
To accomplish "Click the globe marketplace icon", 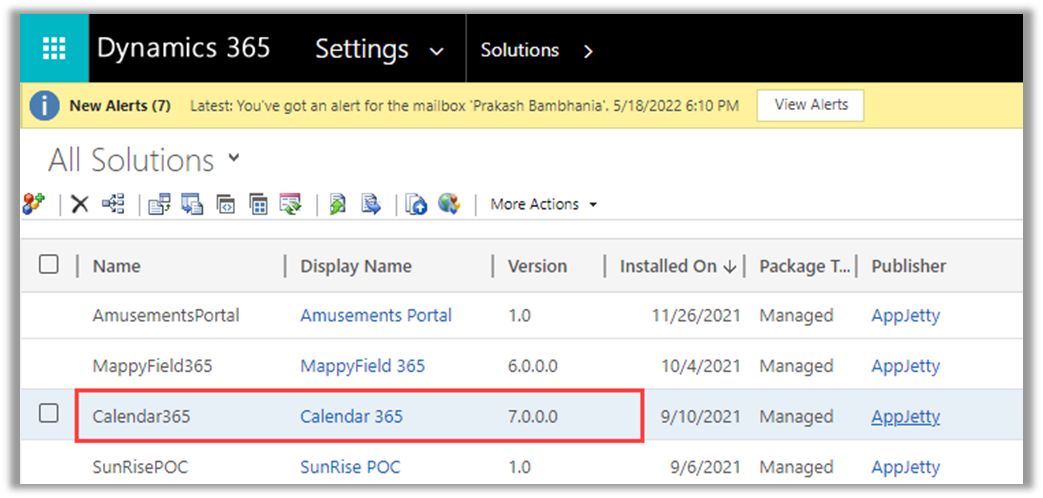I will (449, 204).
